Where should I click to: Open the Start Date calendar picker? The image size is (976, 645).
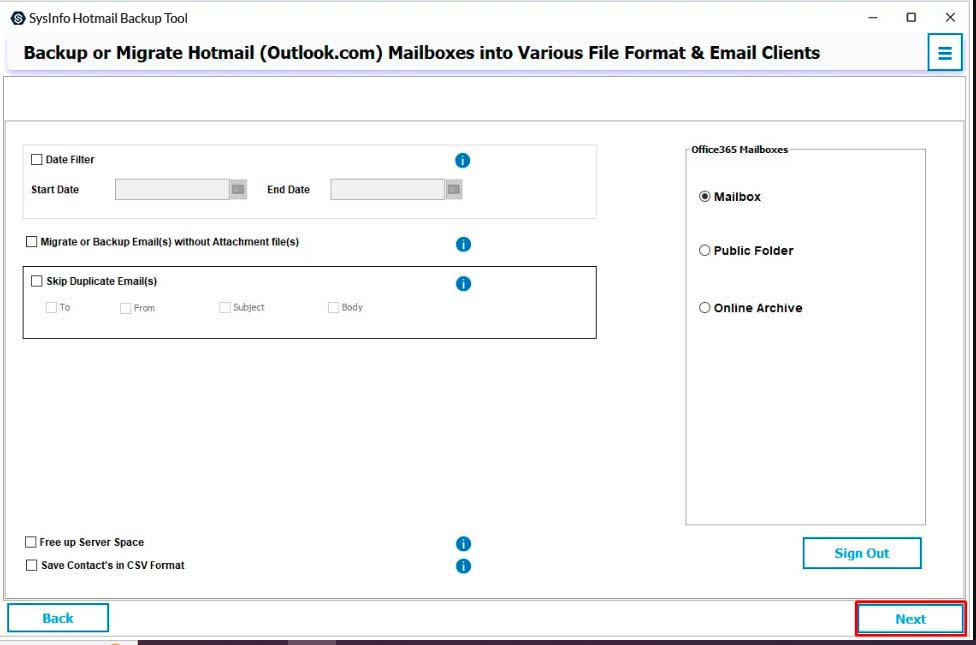tap(238, 189)
